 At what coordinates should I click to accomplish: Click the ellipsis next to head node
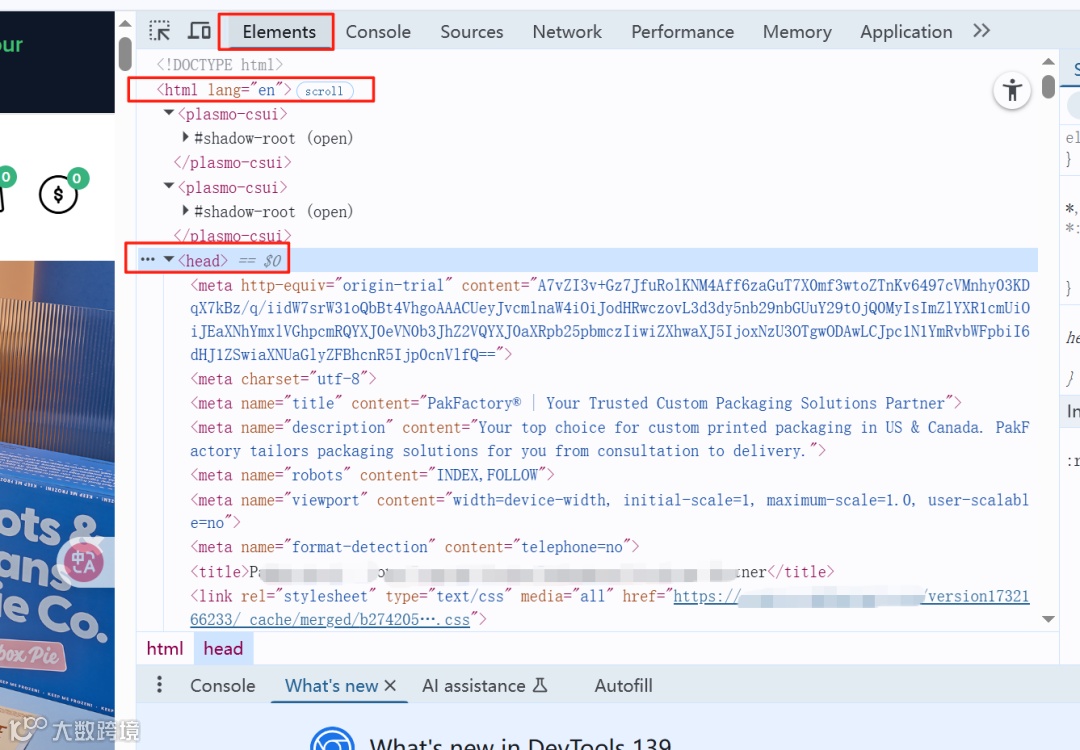[147, 260]
